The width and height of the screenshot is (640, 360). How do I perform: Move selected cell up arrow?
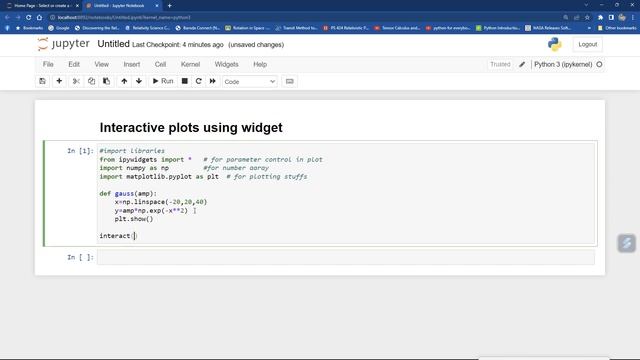(x=124, y=81)
